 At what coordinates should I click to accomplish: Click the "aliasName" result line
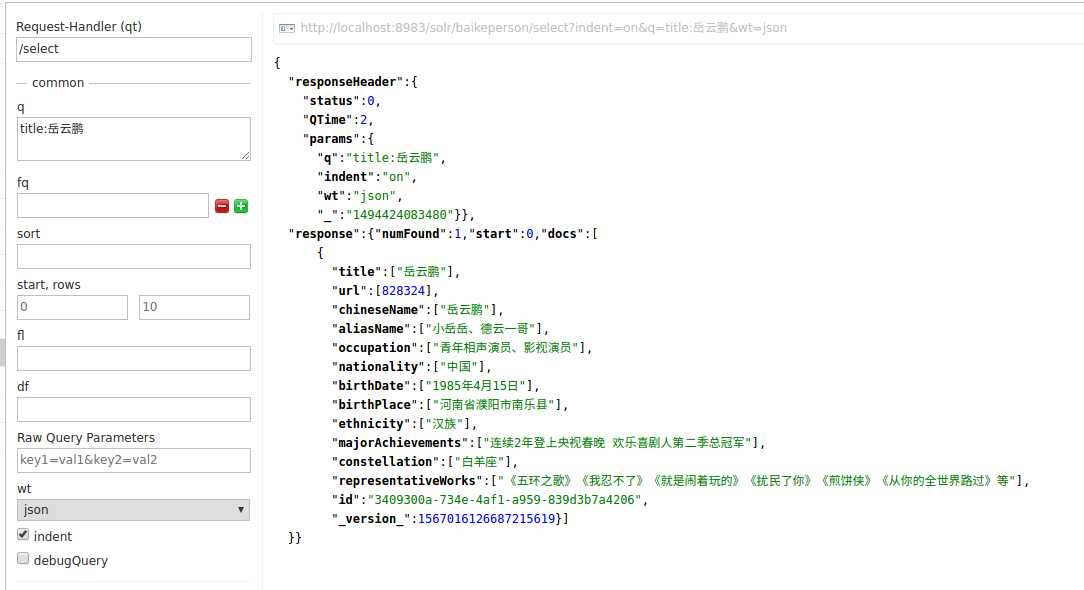[x=440, y=329]
